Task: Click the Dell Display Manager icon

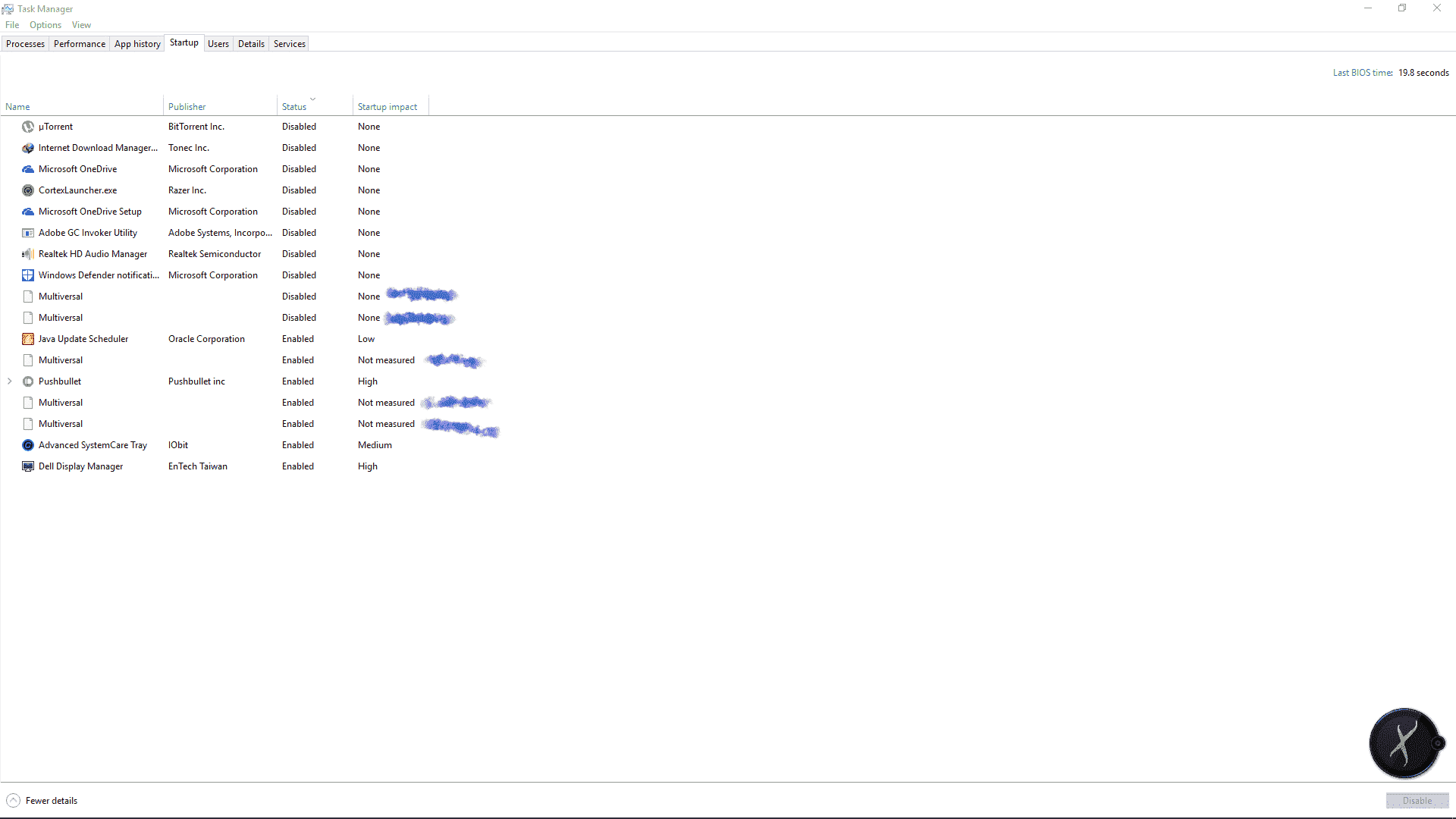Action: coord(28,466)
